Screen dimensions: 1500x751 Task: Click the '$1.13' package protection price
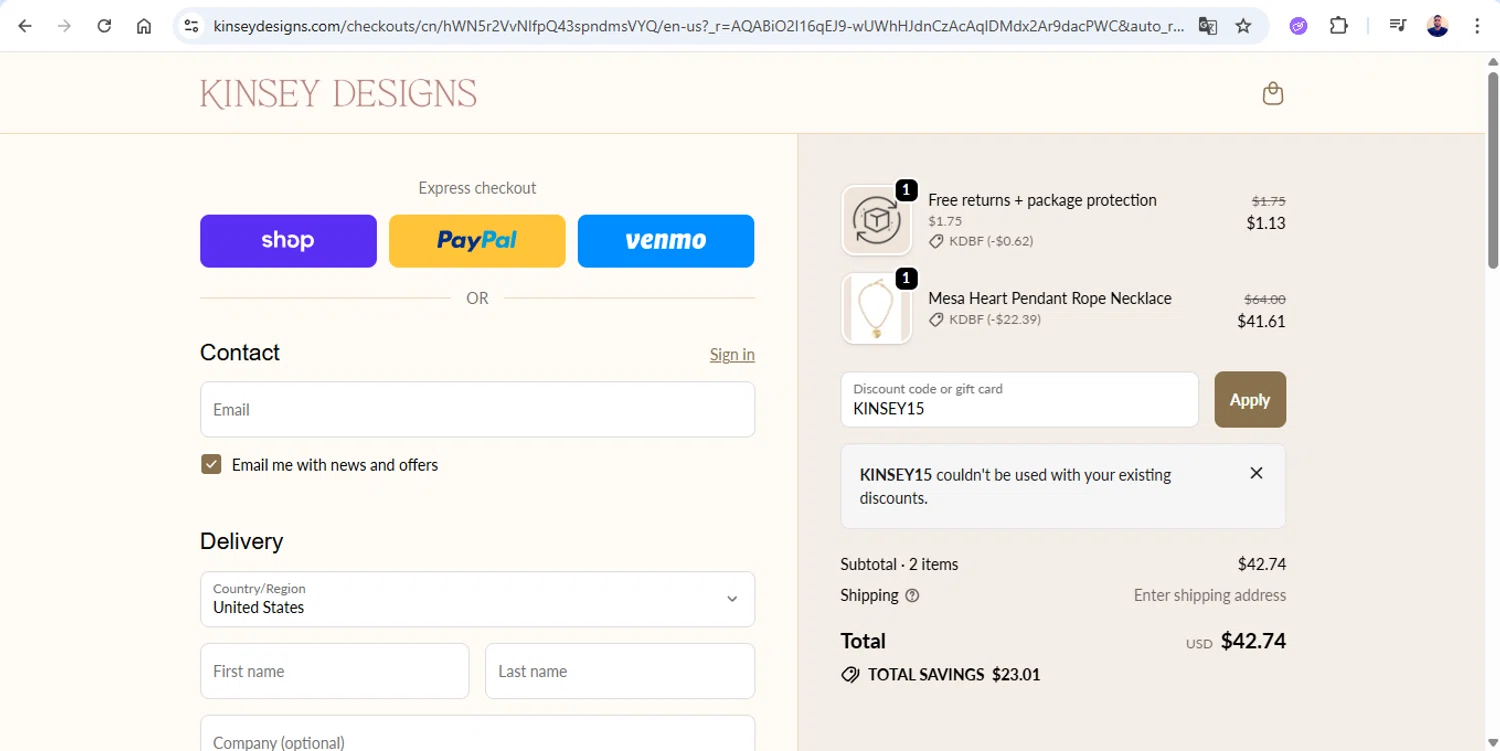pos(1266,223)
